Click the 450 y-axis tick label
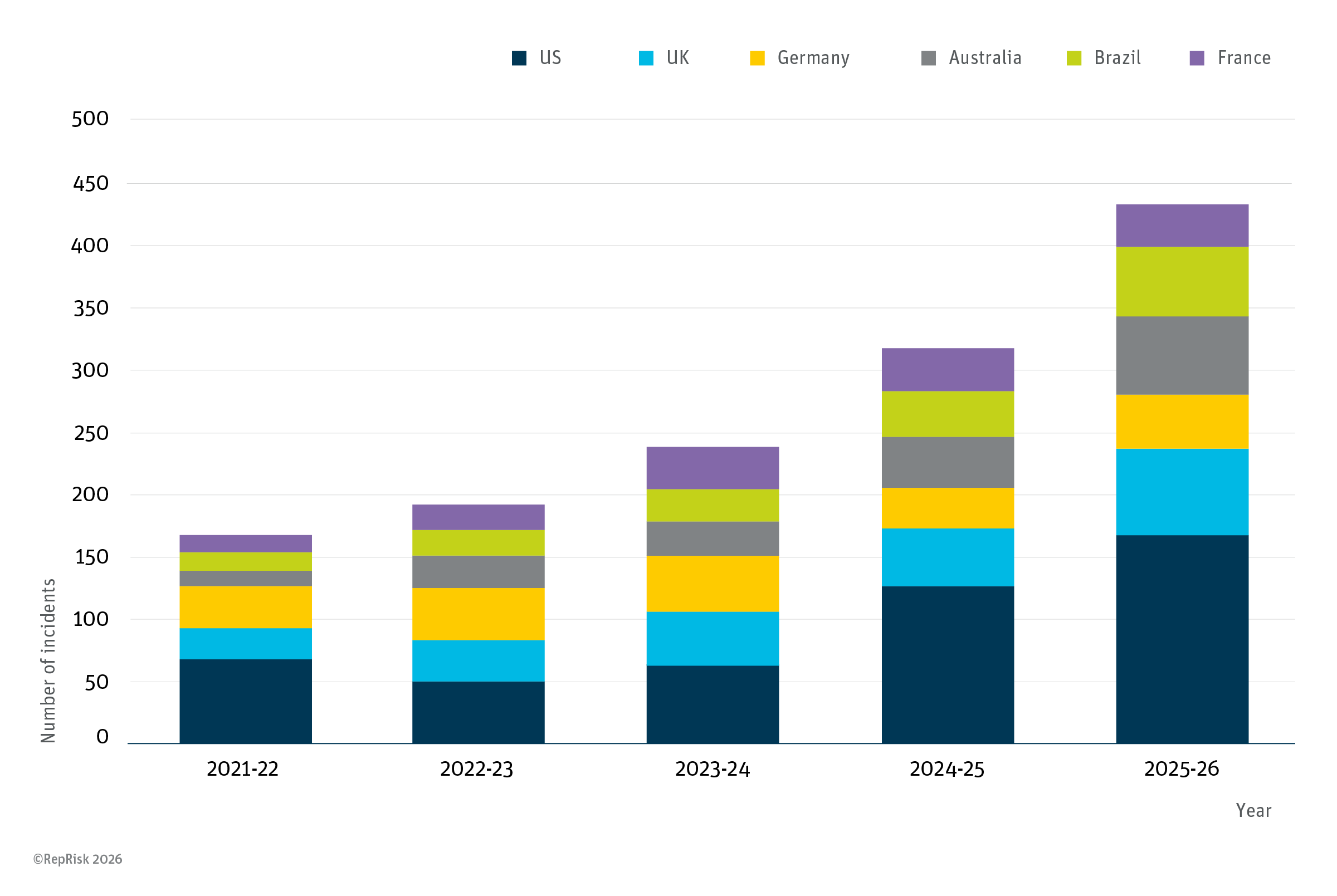This screenshot has width=1337, height=896. 90,183
